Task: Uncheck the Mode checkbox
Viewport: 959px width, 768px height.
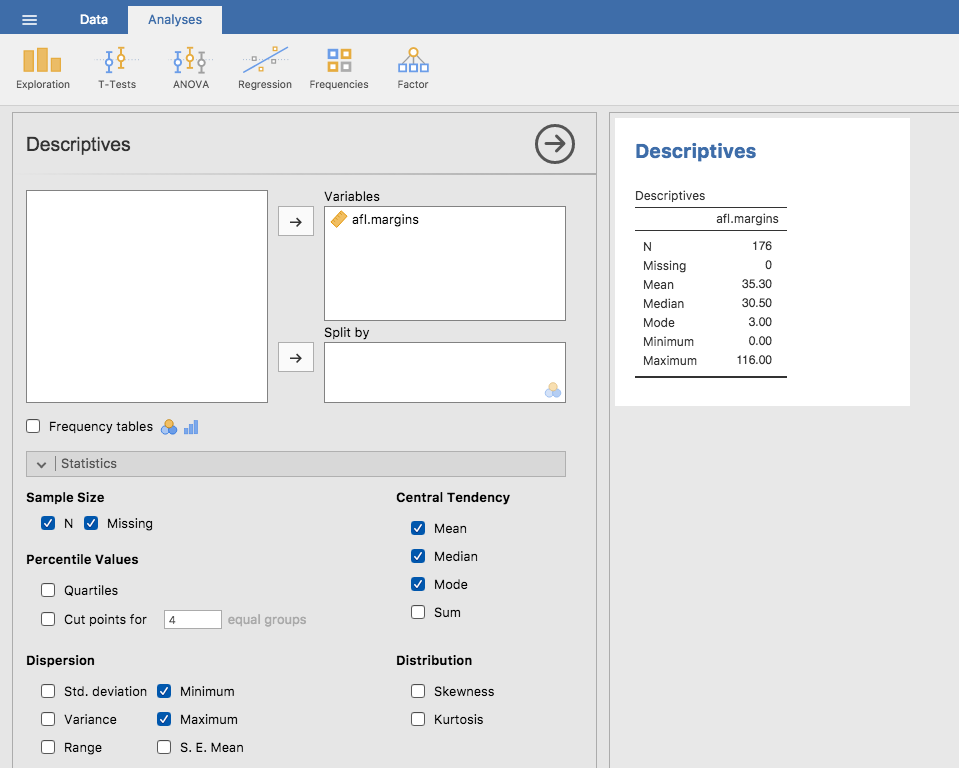Action: (x=418, y=584)
